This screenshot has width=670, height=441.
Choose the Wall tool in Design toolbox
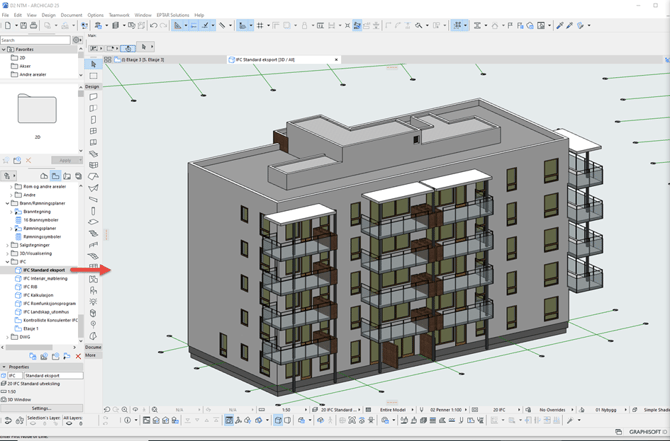(x=93, y=97)
